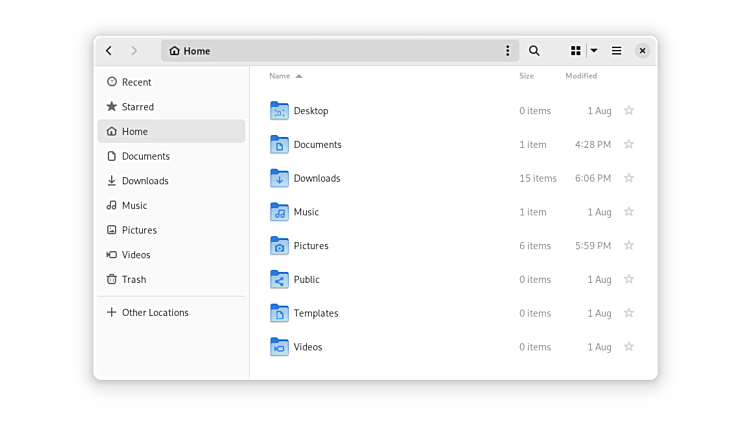Sort by the Name column header

(x=280, y=76)
